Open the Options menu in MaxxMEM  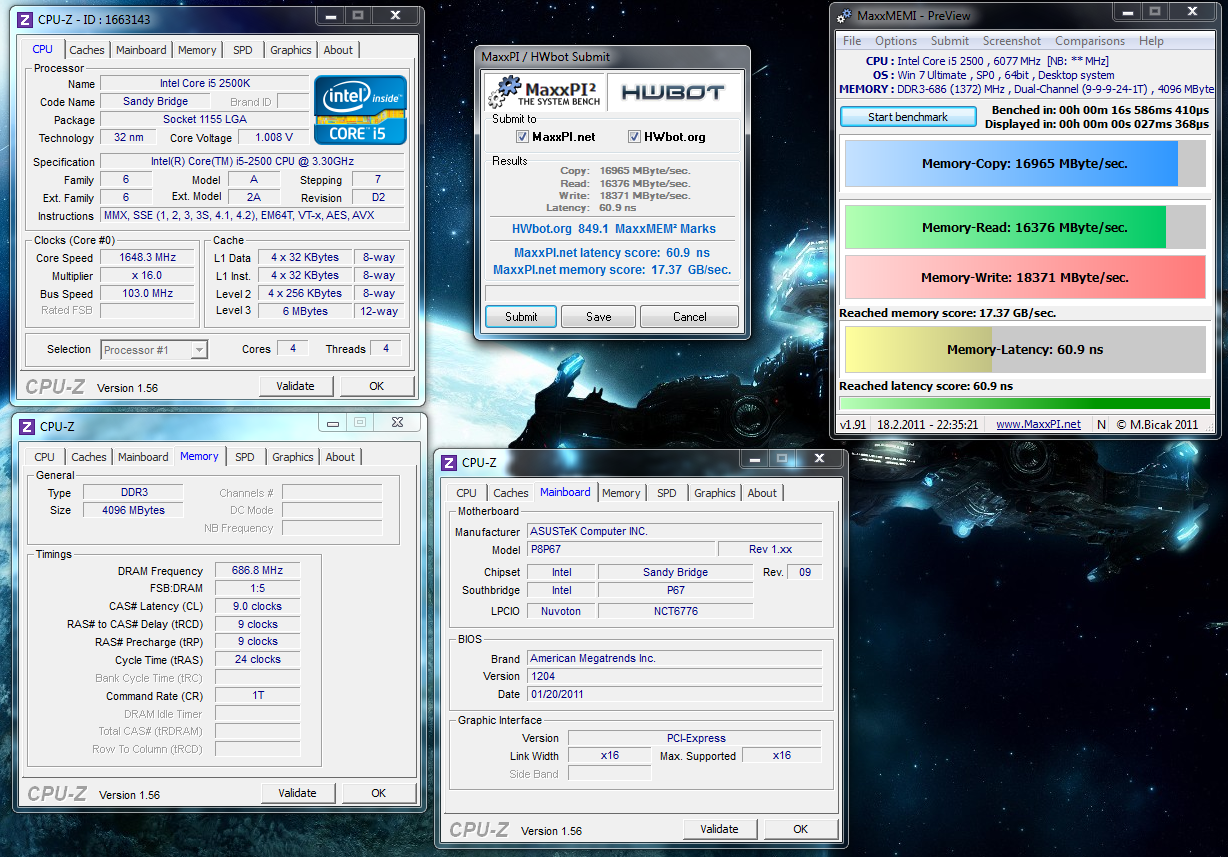click(896, 41)
